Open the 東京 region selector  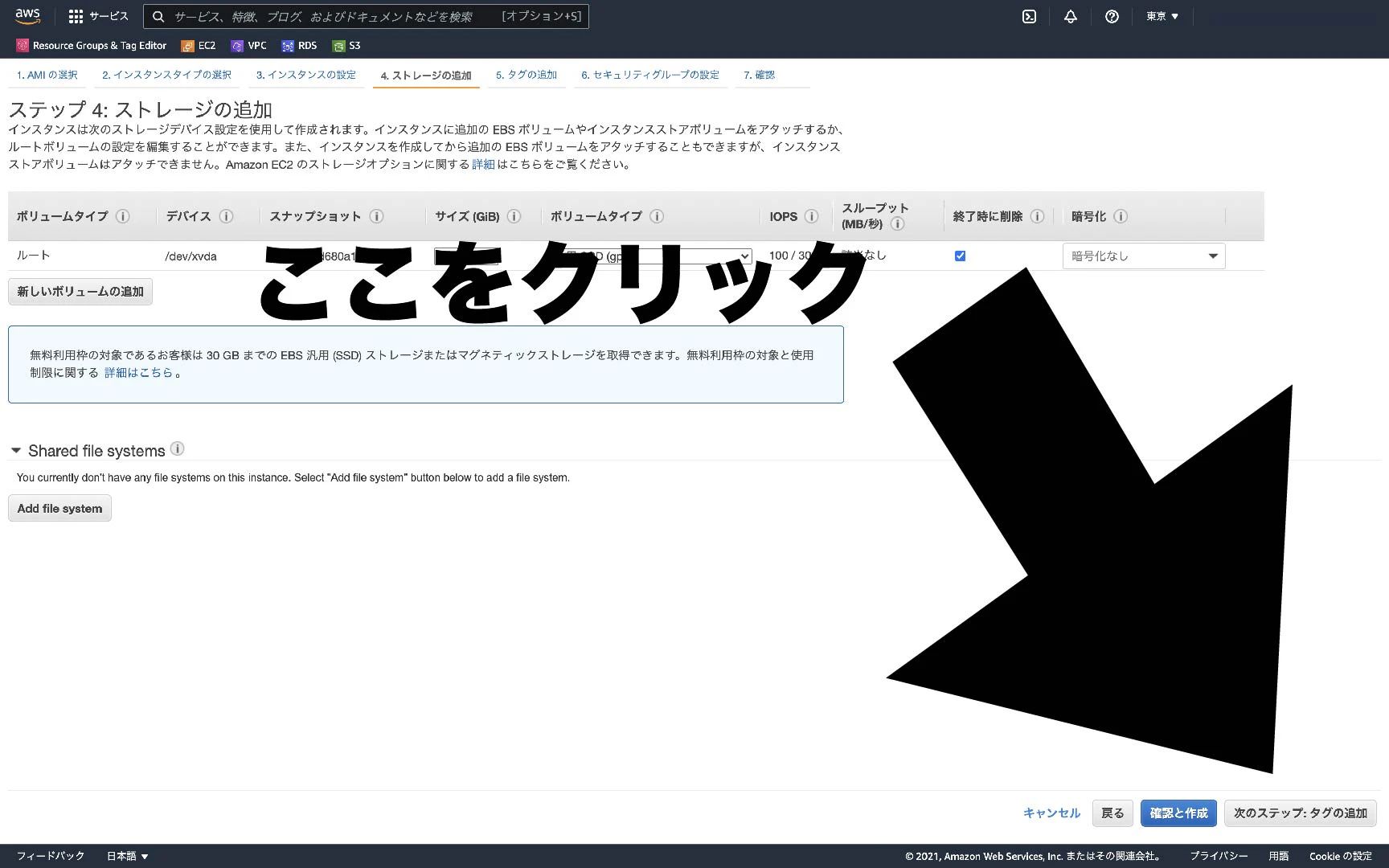pyautogui.click(x=1162, y=16)
